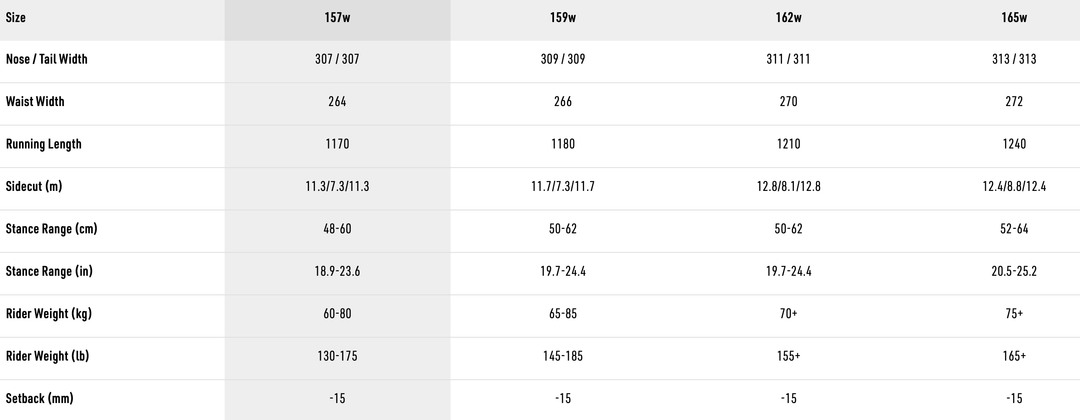This screenshot has height=420, width=1080.
Task: Click the Size header label
Action: point(16,18)
